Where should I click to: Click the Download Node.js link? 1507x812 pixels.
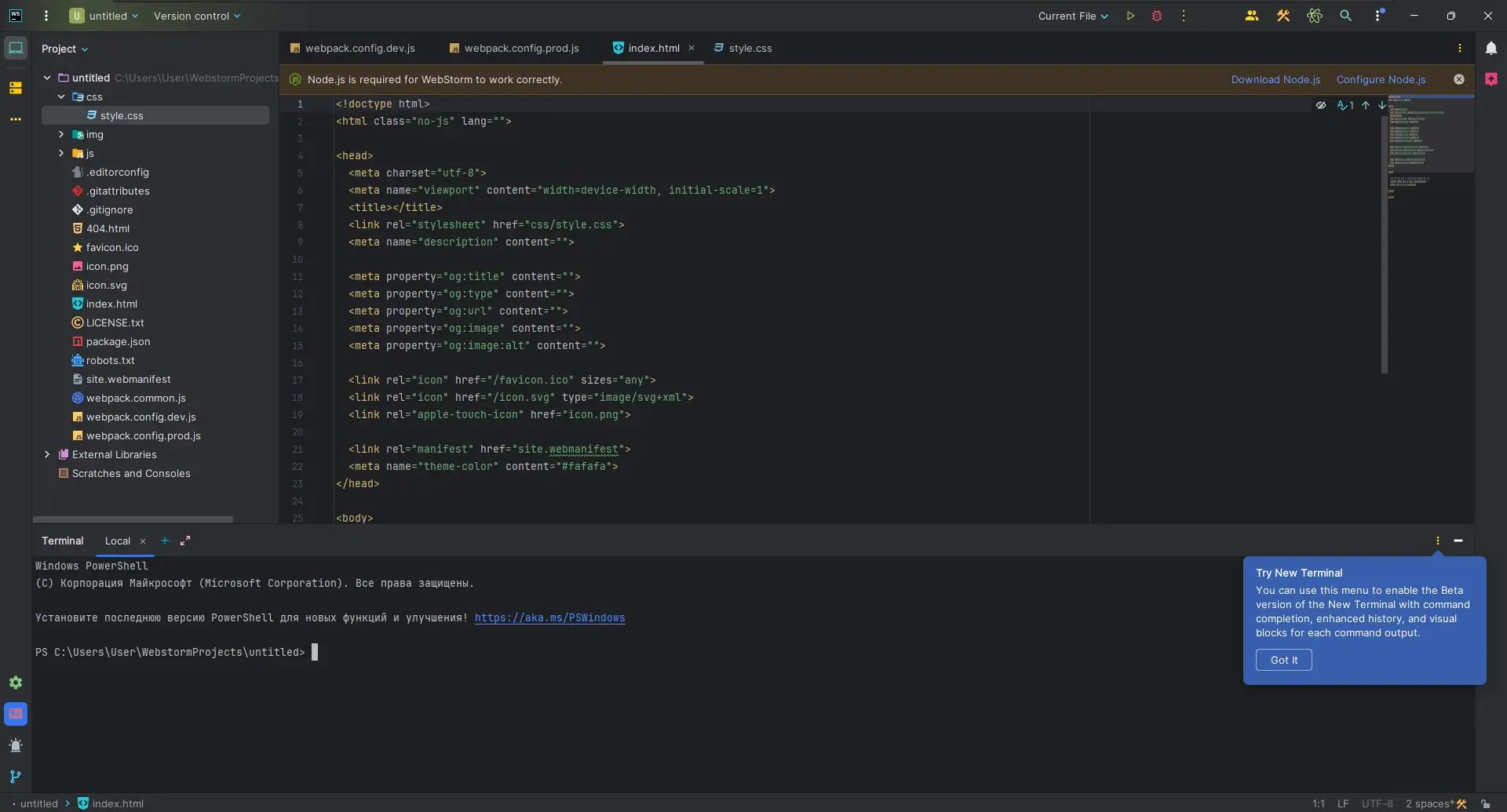1275,80
